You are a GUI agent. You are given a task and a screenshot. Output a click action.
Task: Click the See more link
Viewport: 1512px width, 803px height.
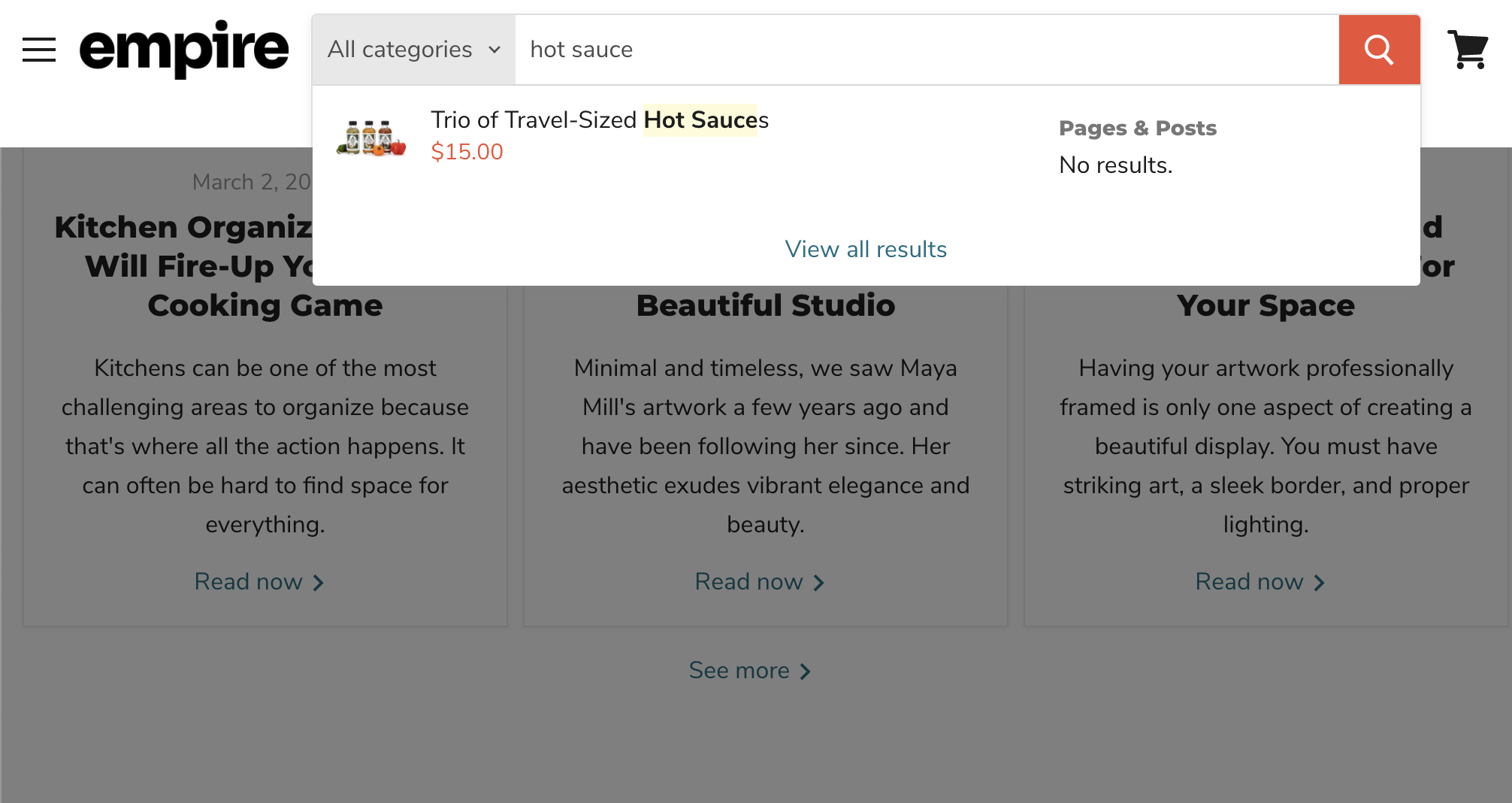click(x=749, y=671)
